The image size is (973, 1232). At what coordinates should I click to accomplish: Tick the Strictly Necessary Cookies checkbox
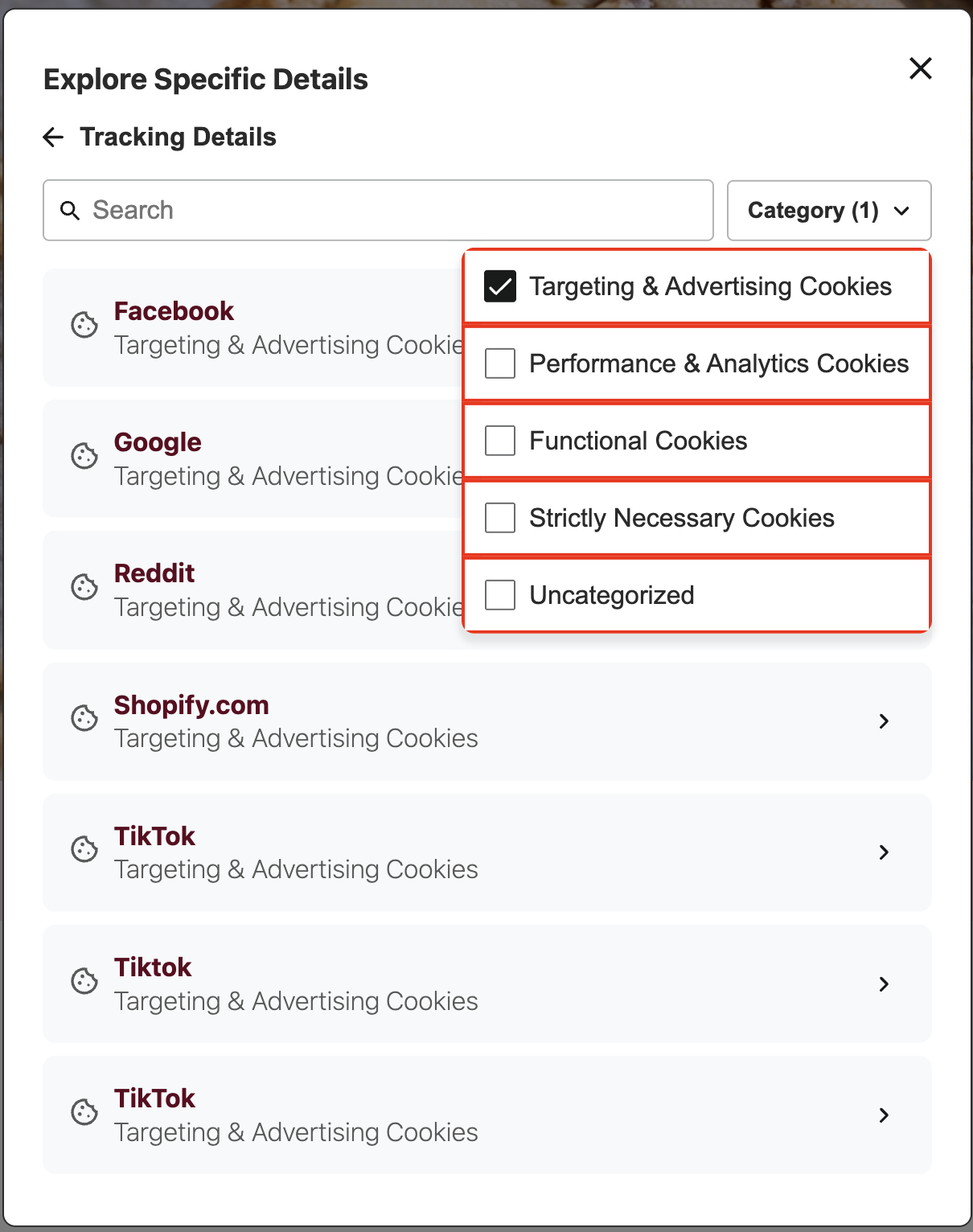499,517
